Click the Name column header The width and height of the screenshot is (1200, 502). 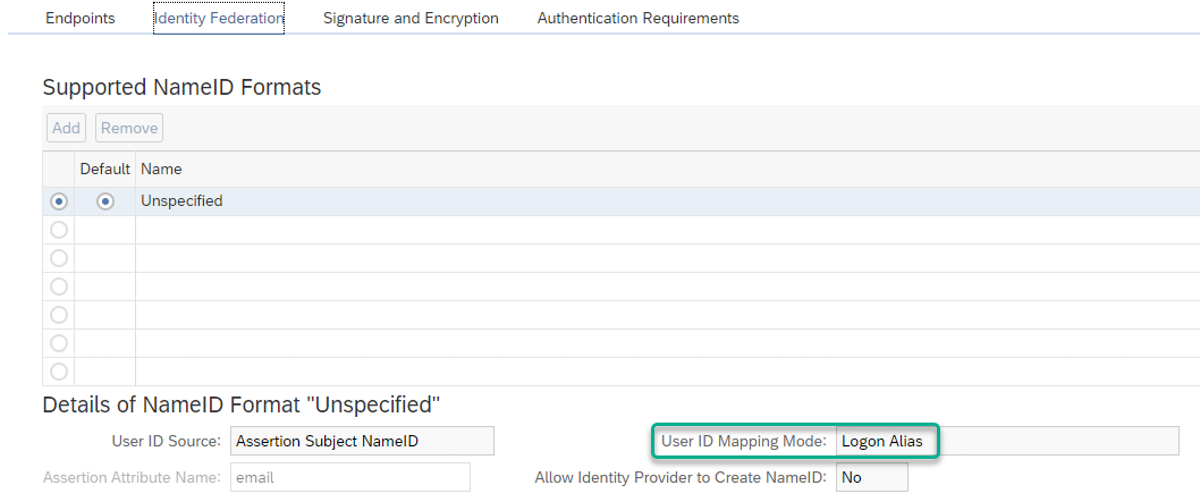click(x=161, y=169)
